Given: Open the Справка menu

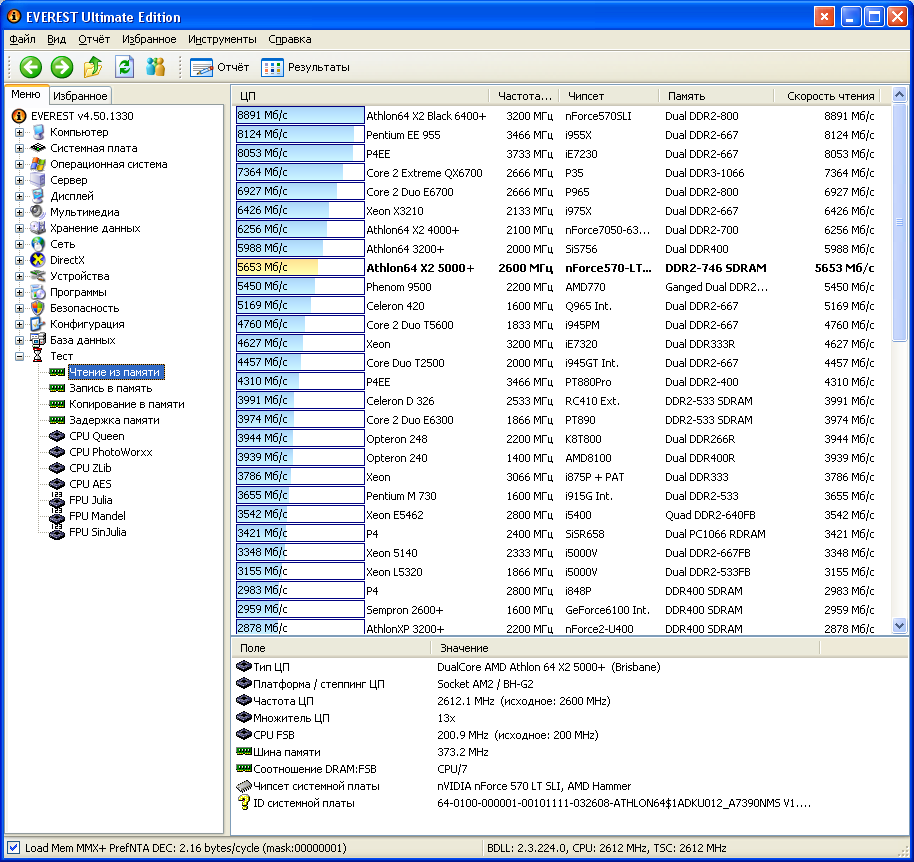Looking at the screenshot, I should pyautogui.click(x=290, y=39).
